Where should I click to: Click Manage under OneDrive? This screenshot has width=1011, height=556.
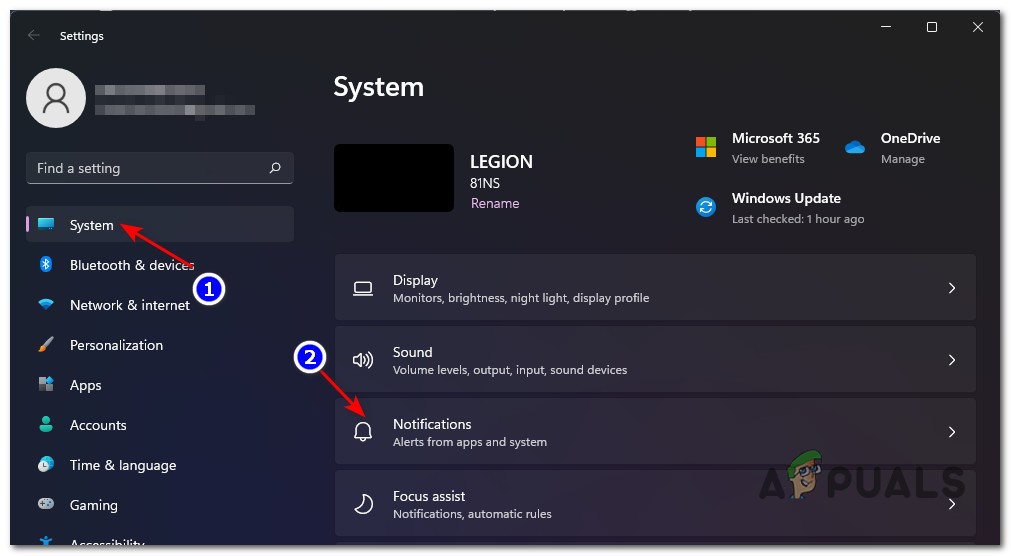[x=903, y=159]
